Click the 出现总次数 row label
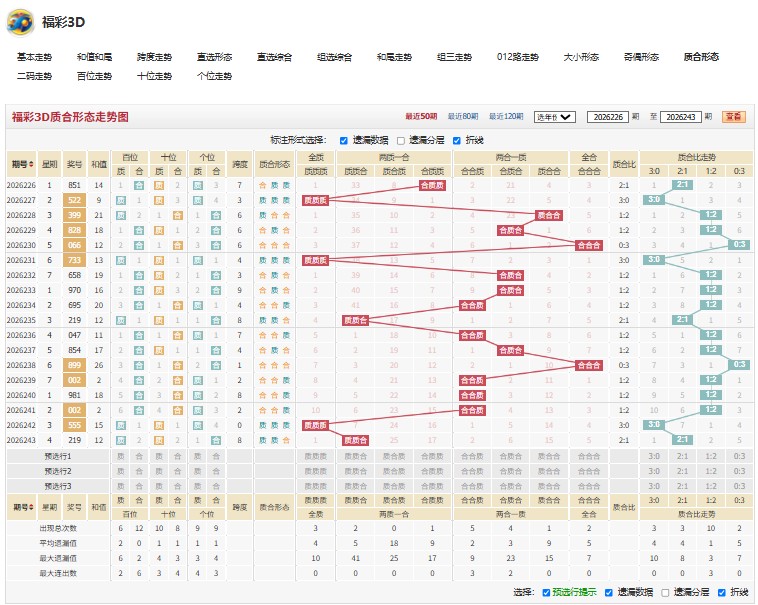Viewport: 758px width, 605px height. tap(58, 528)
